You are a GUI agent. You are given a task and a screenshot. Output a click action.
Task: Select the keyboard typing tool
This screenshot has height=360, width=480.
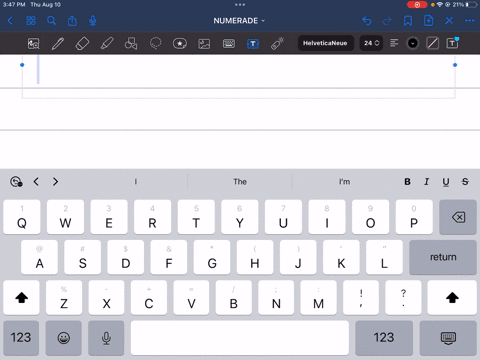(229, 43)
